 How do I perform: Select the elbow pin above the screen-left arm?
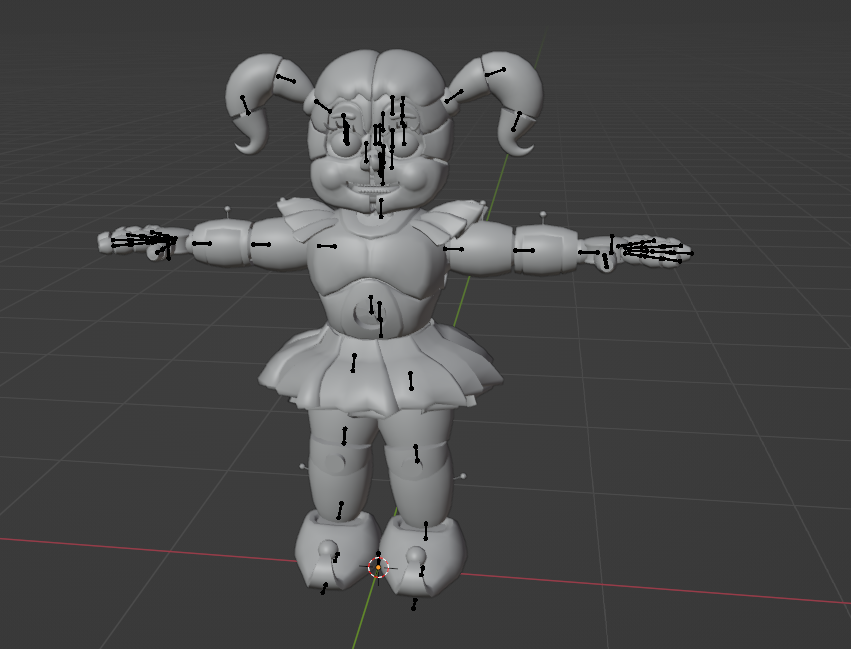pyautogui.click(x=227, y=212)
